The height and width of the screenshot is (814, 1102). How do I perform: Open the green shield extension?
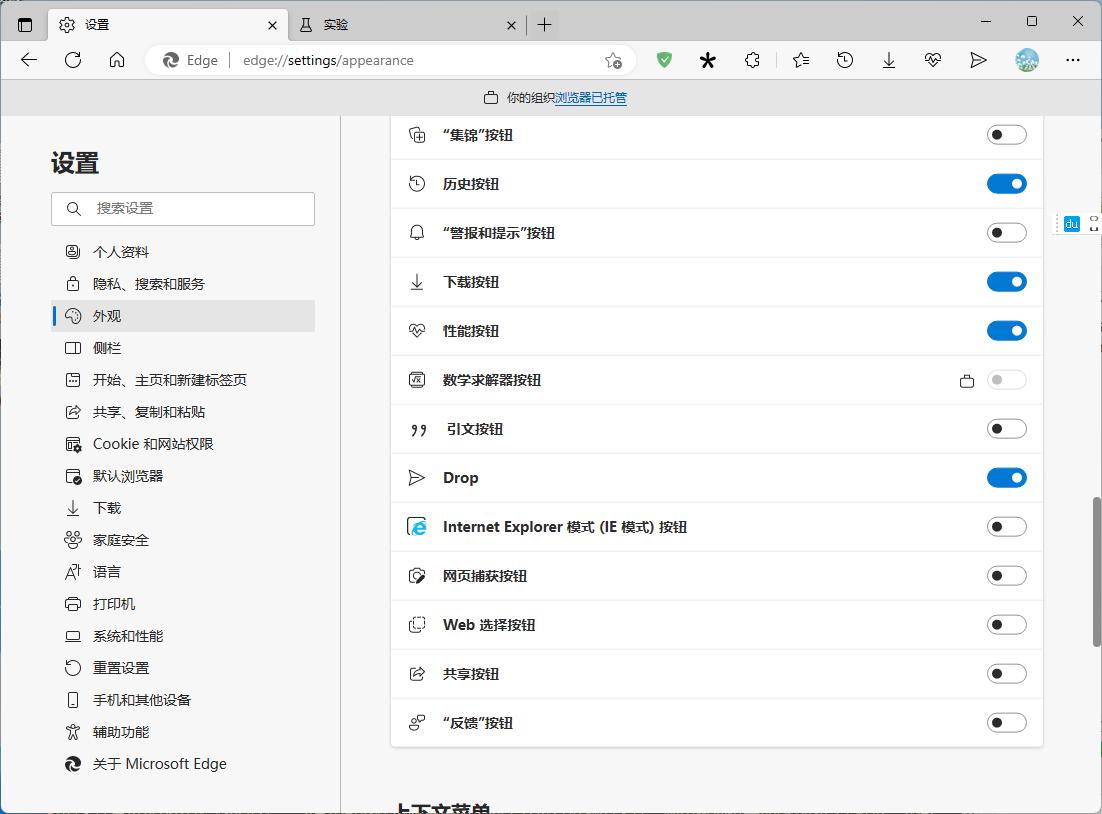point(664,60)
